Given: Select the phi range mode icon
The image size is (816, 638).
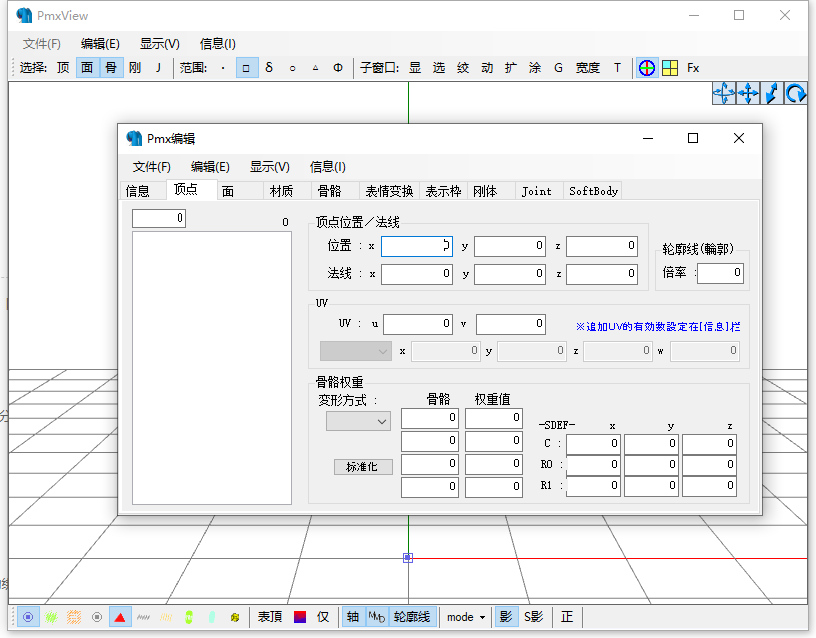Looking at the screenshot, I should pyautogui.click(x=338, y=68).
